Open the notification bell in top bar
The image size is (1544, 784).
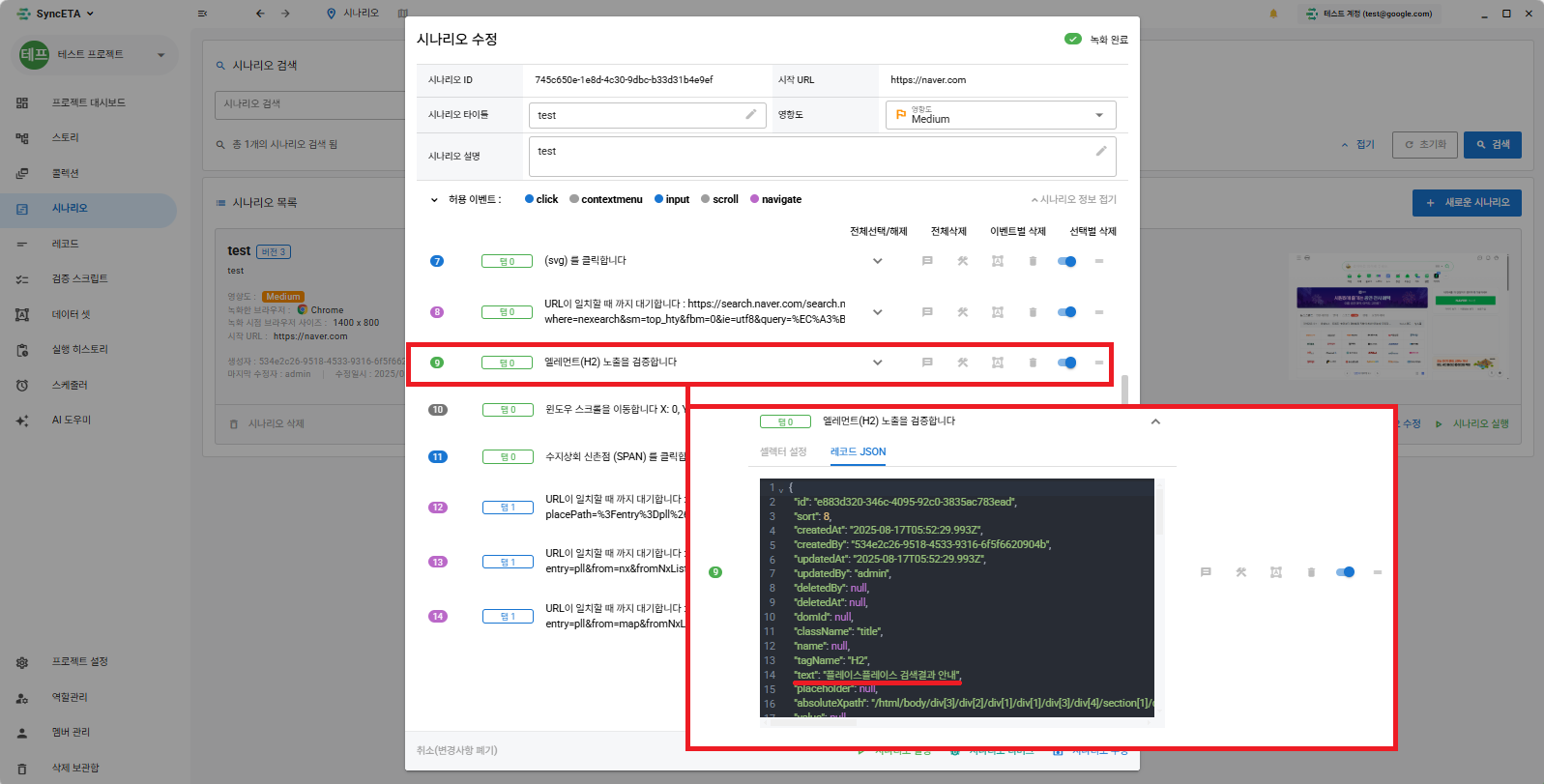coord(1273,14)
